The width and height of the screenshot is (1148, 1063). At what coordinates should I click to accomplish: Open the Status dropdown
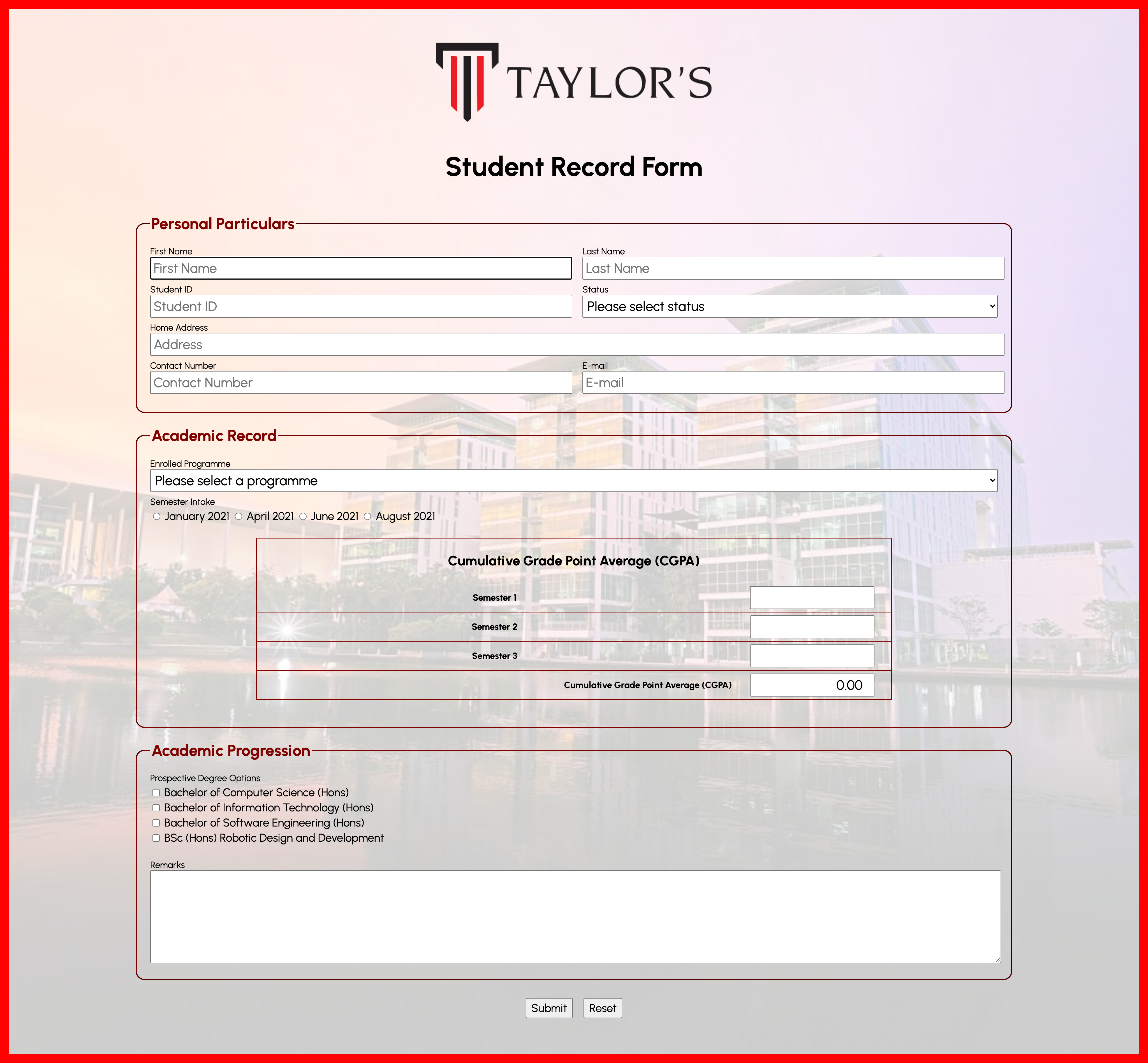pos(789,306)
